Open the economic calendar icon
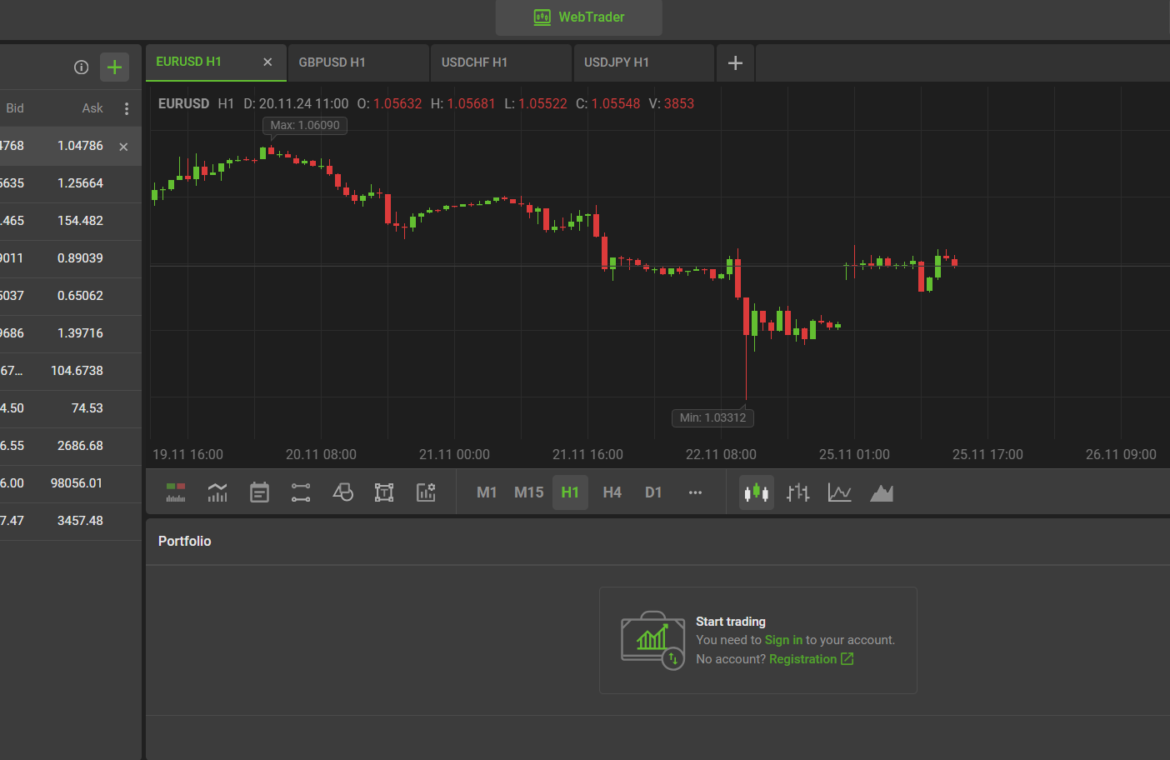 (x=259, y=492)
